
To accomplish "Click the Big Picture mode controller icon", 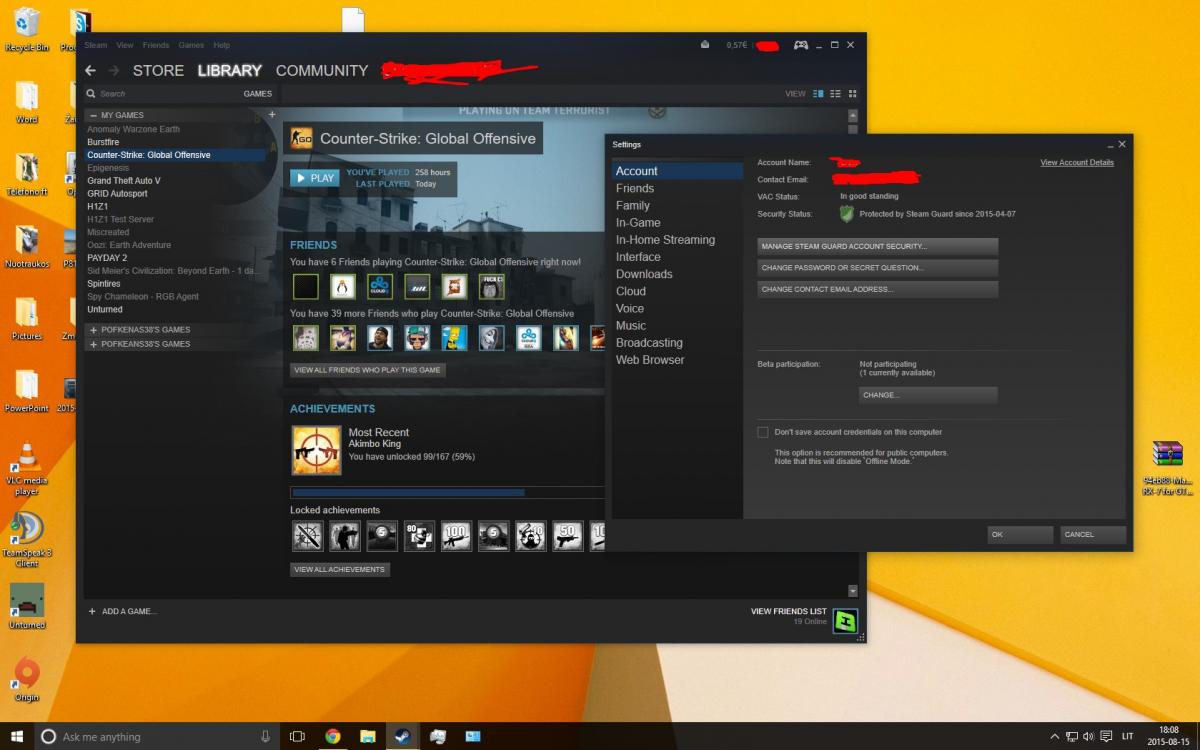I will coord(801,45).
